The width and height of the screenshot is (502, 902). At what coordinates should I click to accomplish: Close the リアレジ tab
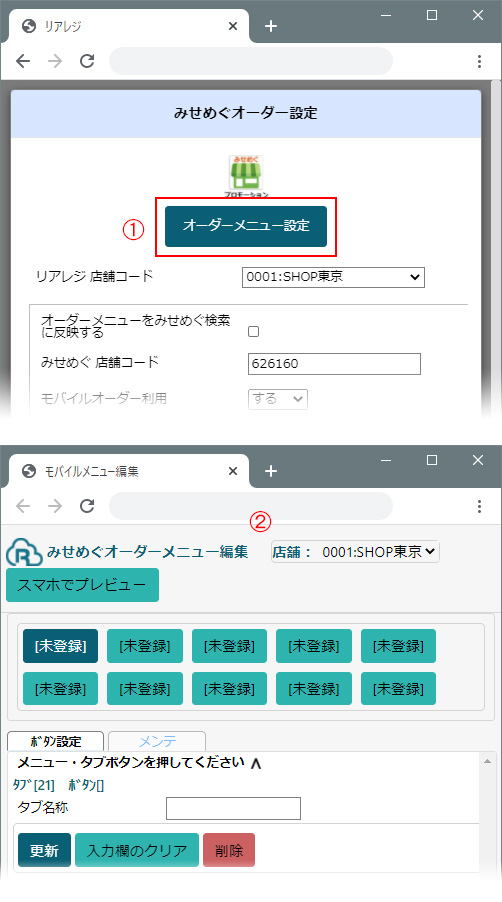233,26
